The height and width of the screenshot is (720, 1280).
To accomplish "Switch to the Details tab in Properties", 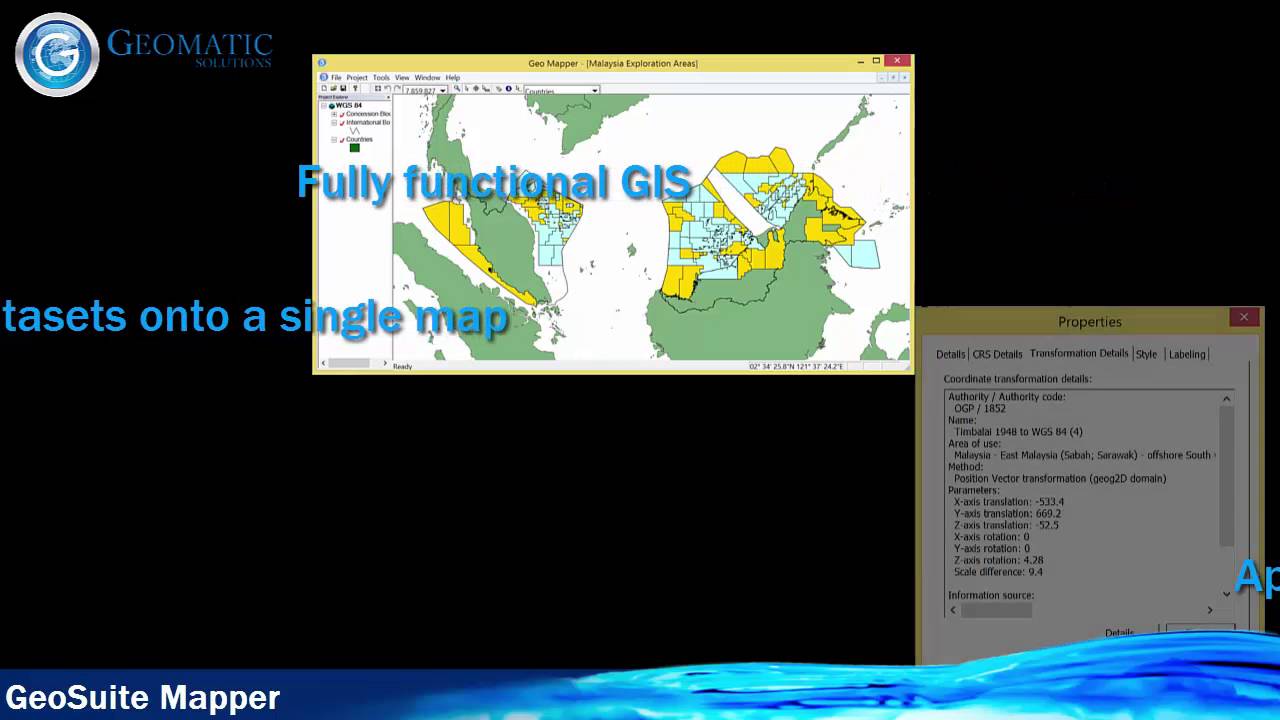I will tap(951, 354).
